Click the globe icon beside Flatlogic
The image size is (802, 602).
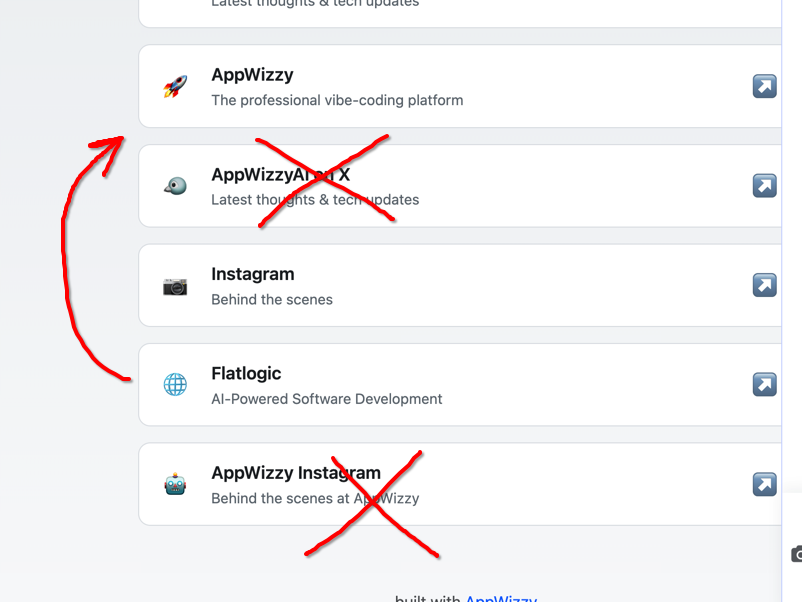tap(175, 385)
